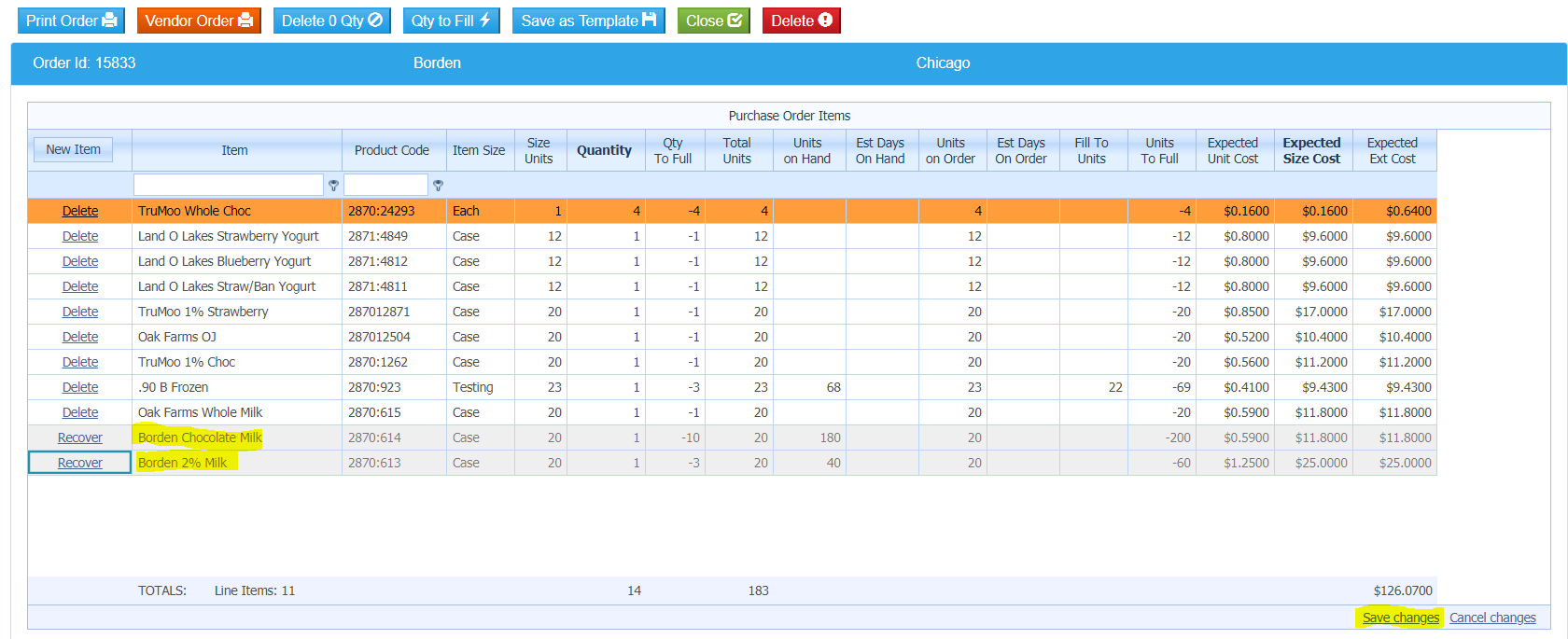
Task: Recover the Borden Chocolate Milk item
Action: pyautogui.click(x=80, y=438)
